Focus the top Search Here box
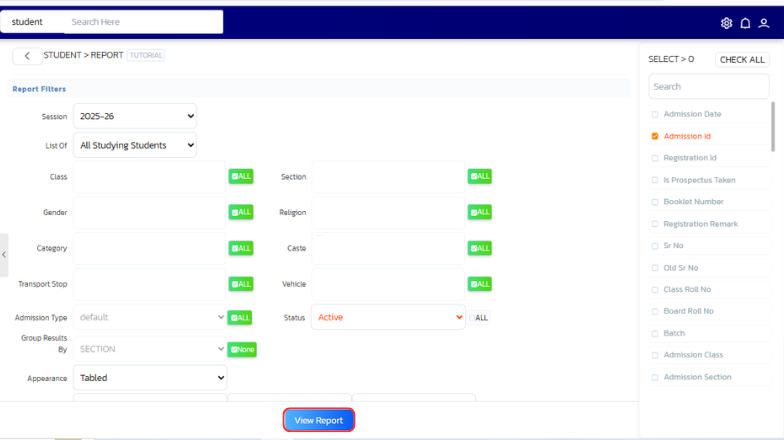This screenshot has width=784, height=440. (144, 22)
